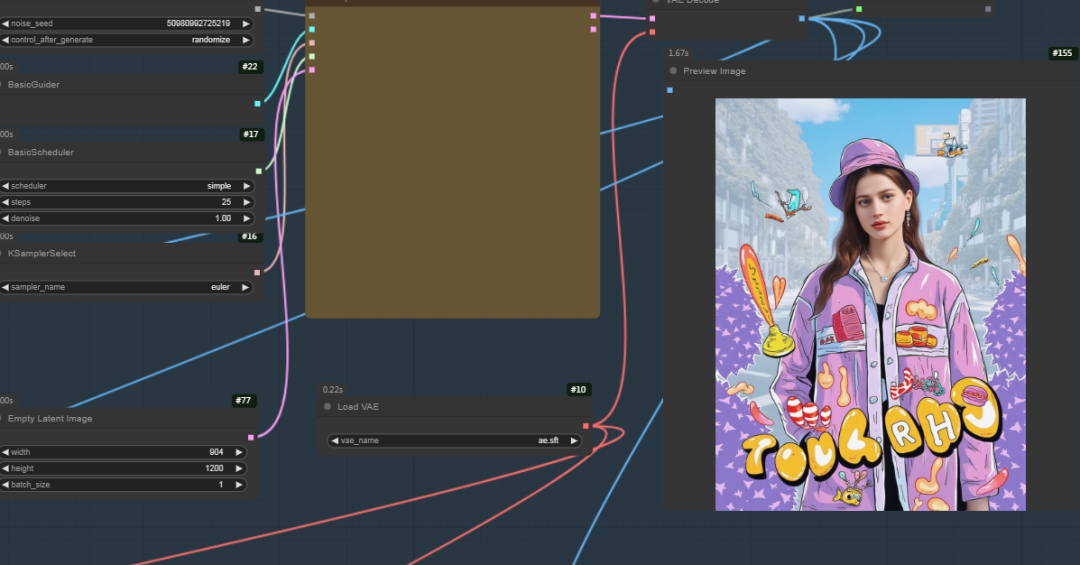Select previous sampler_name option
Viewport: 1080px width, 565px height.
6,287
